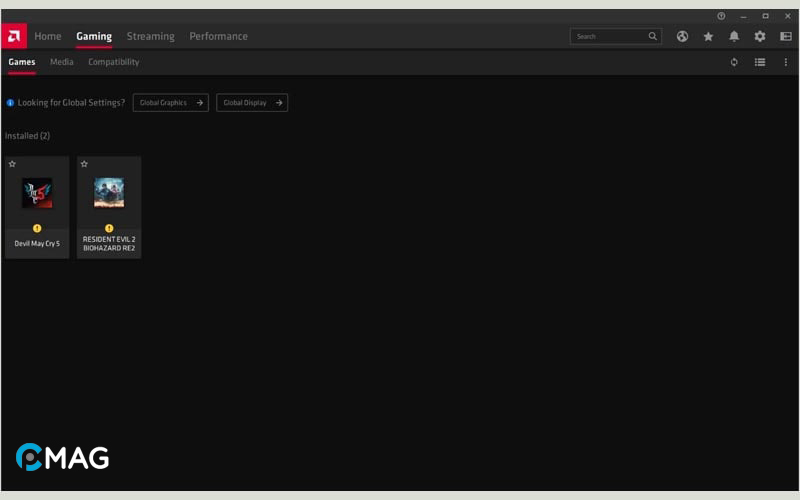
Task: Click the Global Graphics button
Action: click(170, 103)
